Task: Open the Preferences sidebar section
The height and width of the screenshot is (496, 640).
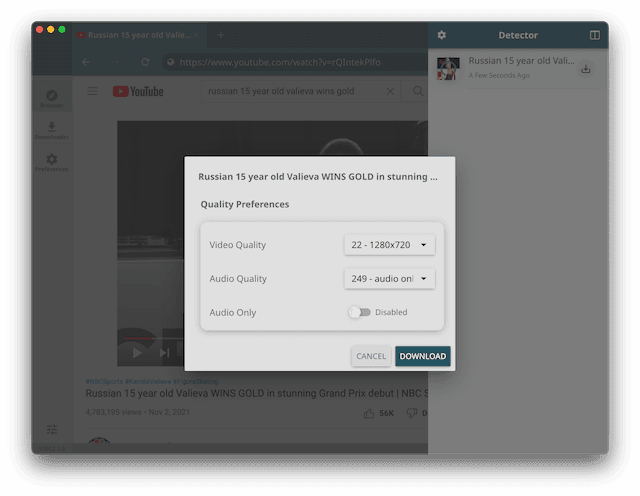Action: (52, 162)
